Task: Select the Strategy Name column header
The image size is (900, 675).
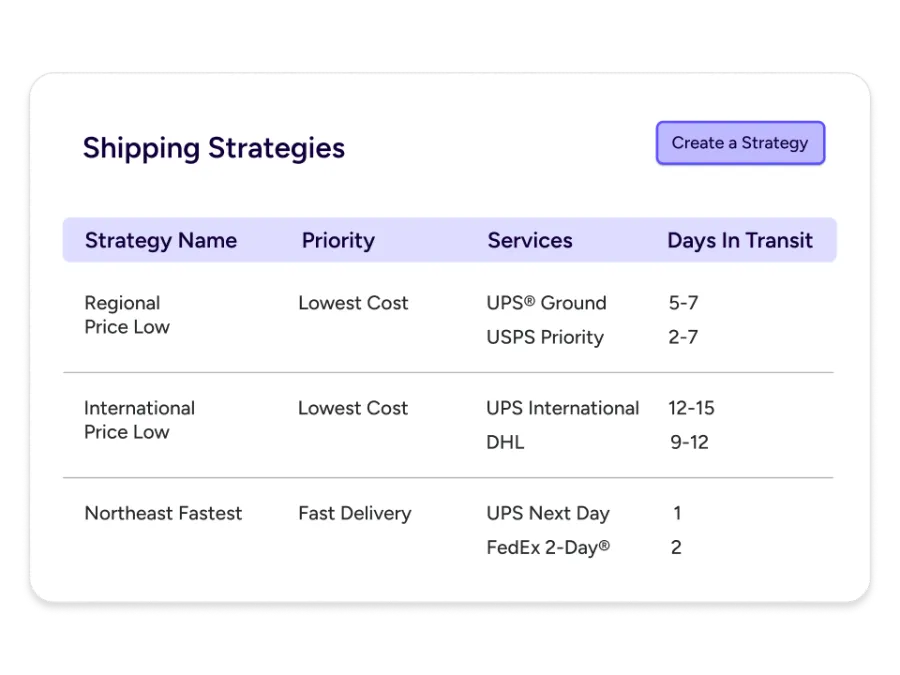Action: pos(161,240)
